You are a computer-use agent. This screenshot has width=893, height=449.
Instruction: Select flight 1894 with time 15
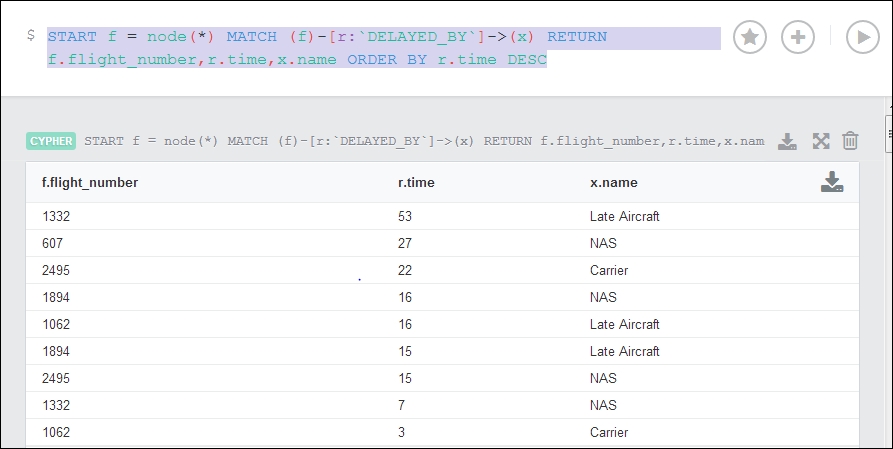[x=56, y=351]
